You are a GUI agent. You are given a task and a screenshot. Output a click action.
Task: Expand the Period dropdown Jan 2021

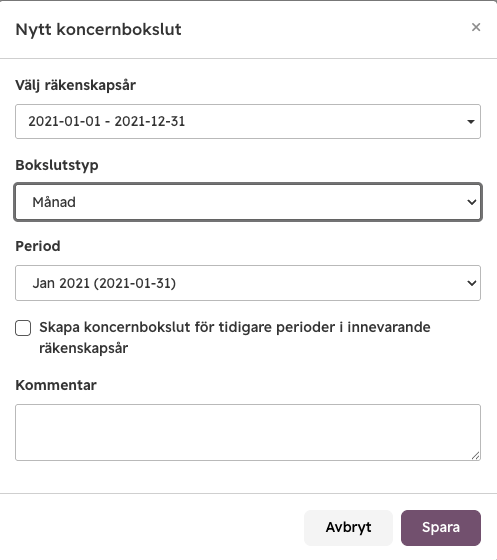pos(248,283)
